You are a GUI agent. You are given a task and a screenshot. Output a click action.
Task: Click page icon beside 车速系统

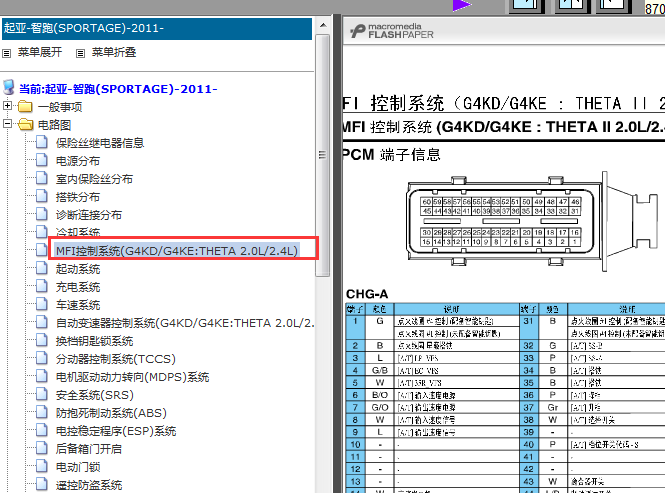(42, 304)
